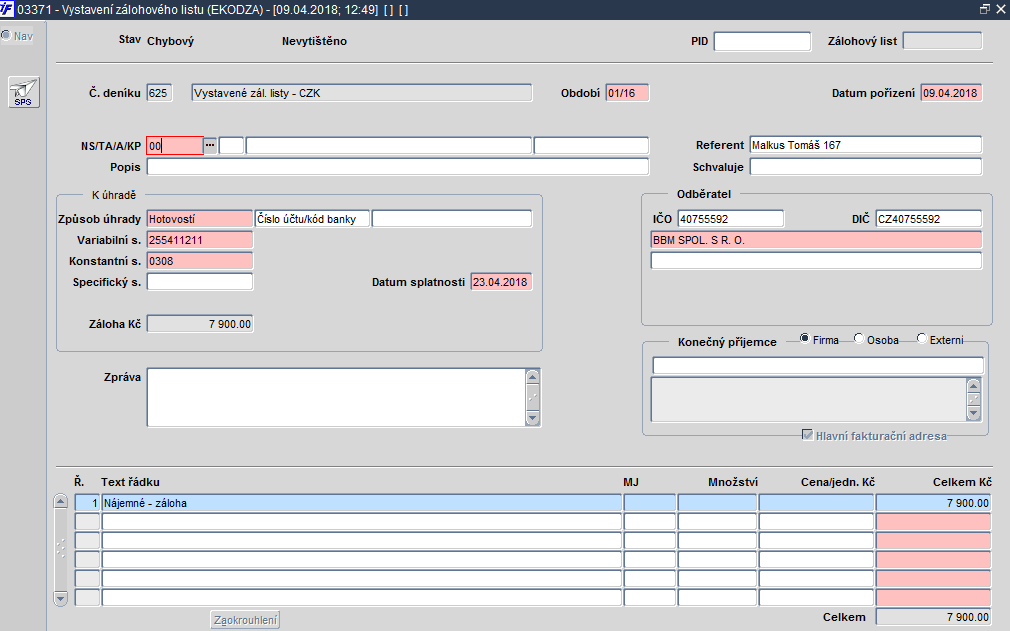
Task: Click the SPS paper plane icon
Action: click(x=24, y=92)
